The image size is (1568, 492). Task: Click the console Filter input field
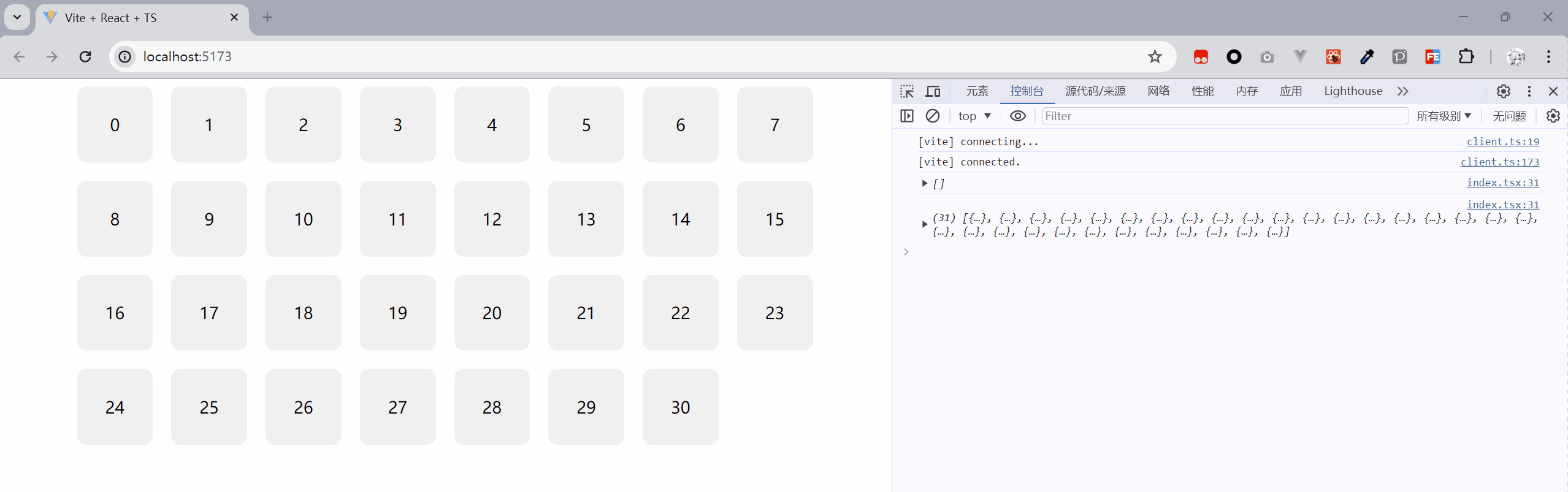pos(1225,116)
